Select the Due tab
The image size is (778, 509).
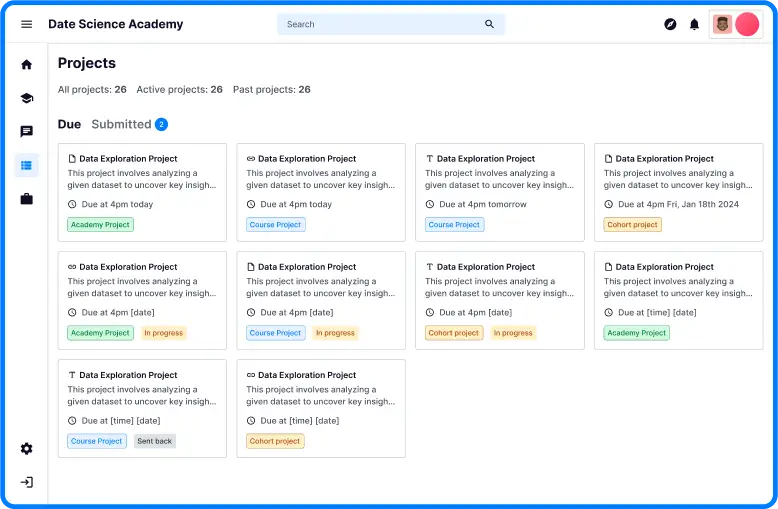[69, 124]
